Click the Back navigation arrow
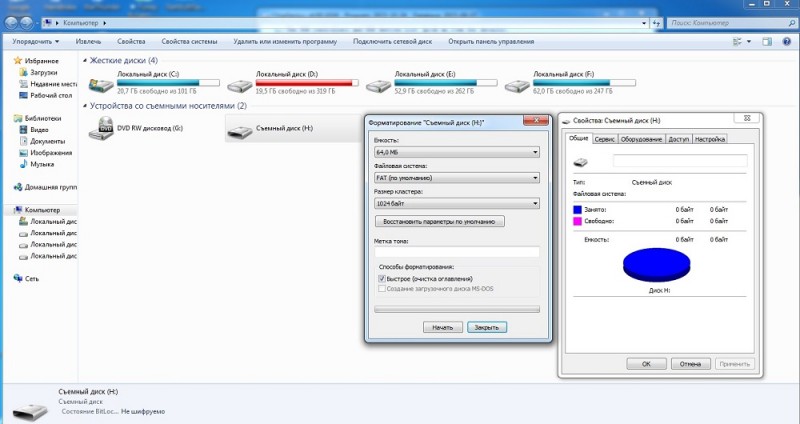 click(x=11, y=22)
